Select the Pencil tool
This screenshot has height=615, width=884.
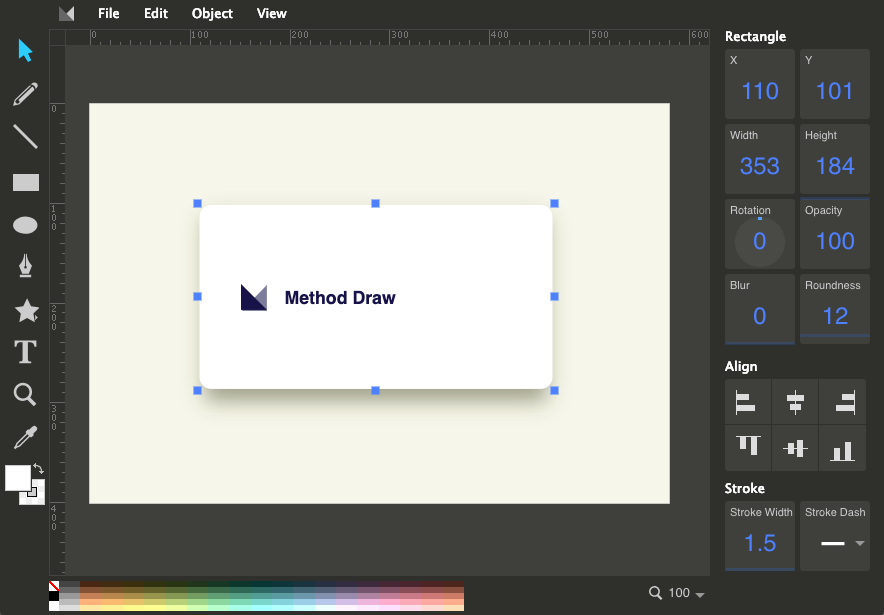(x=25, y=94)
